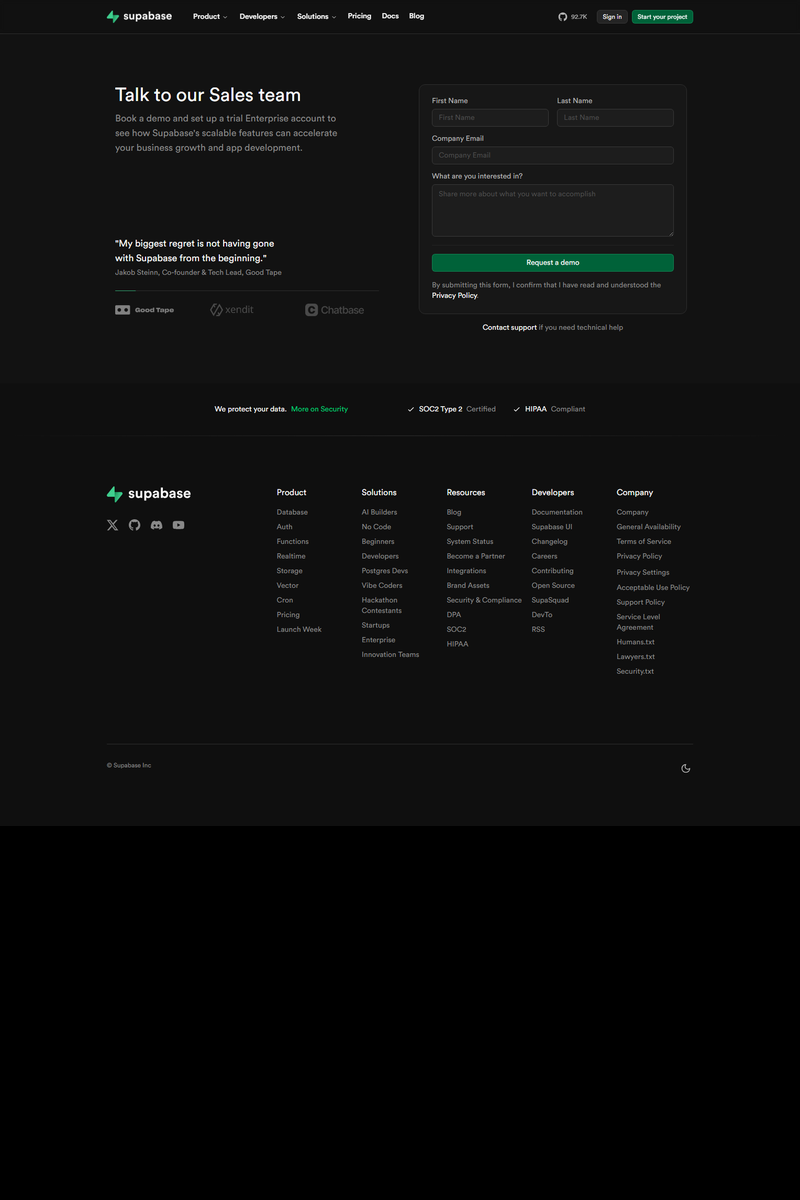Open System Status footer link
This screenshot has width=800, height=1200.
470,542
